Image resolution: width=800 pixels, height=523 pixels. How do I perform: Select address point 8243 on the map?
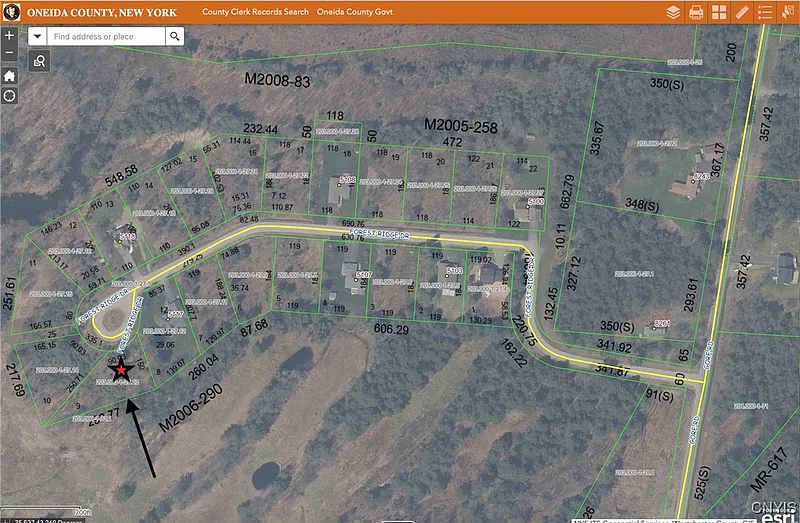[693, 181]
